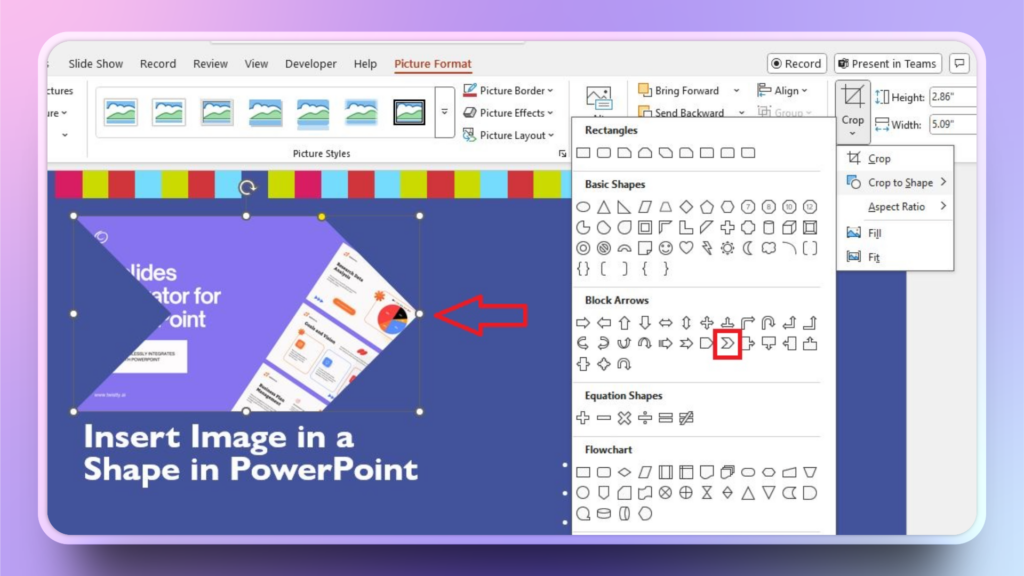Choose the Right Arrow block arrow

(583, 323)
